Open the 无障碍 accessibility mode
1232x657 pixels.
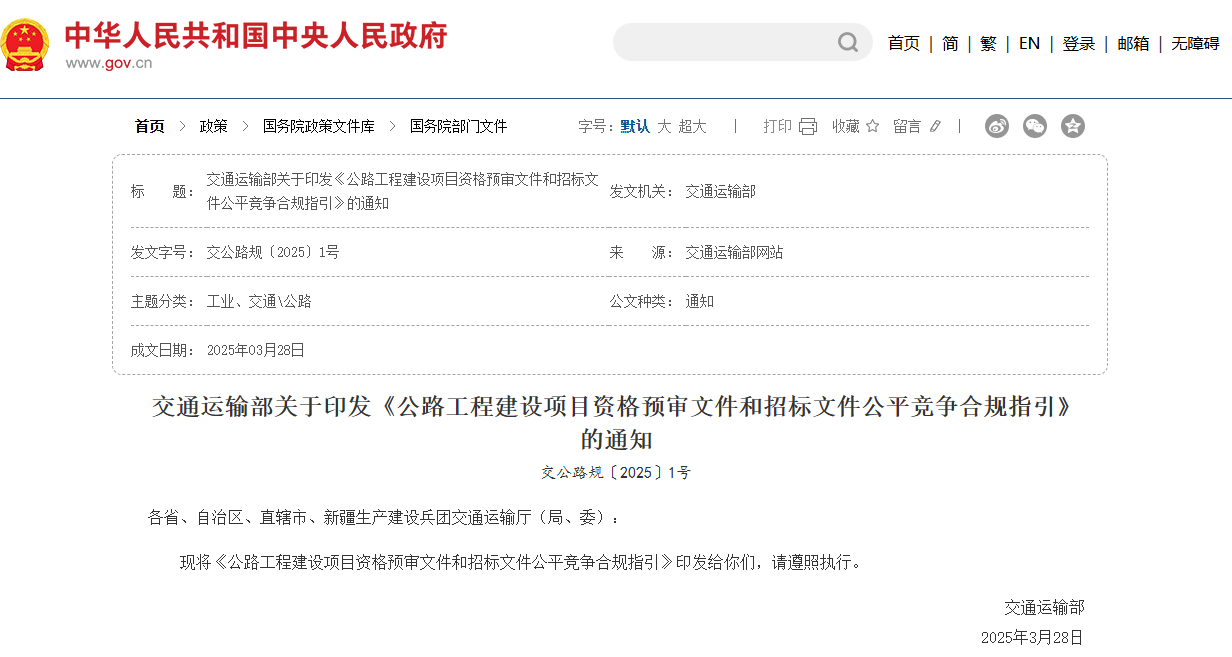click(x=1194, y=44)
